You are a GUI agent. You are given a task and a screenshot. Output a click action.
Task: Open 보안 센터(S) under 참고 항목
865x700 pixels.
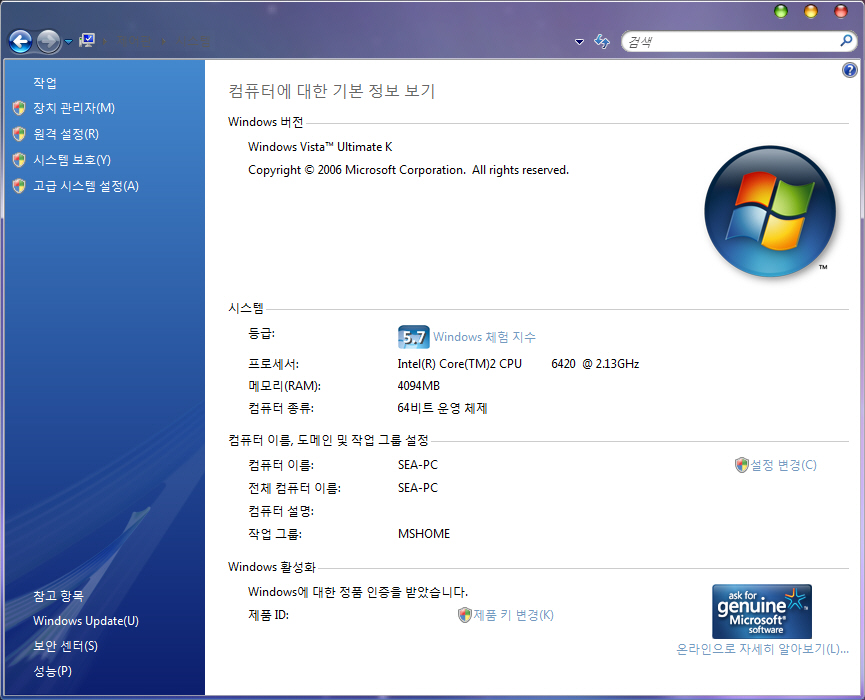[66, 646]
